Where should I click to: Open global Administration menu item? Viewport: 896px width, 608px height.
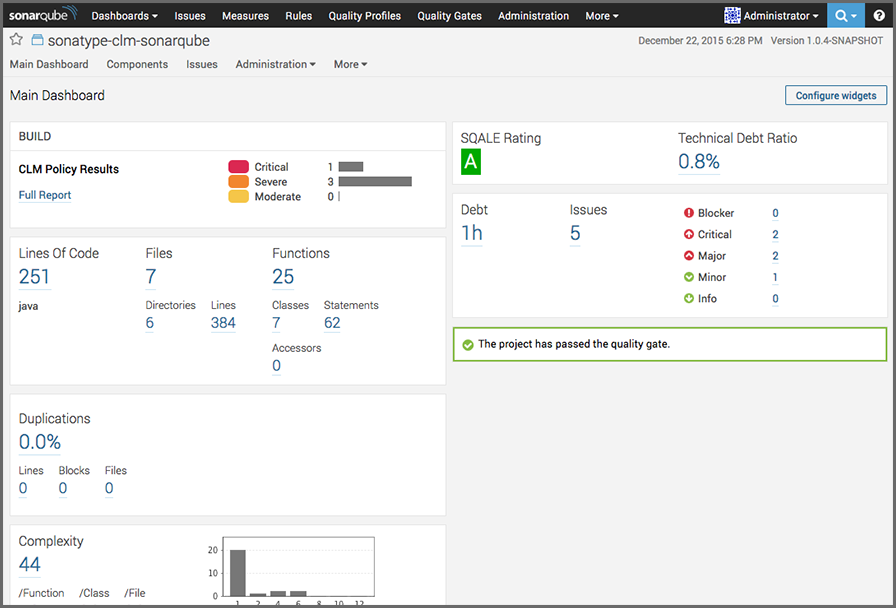coord(533,16)
